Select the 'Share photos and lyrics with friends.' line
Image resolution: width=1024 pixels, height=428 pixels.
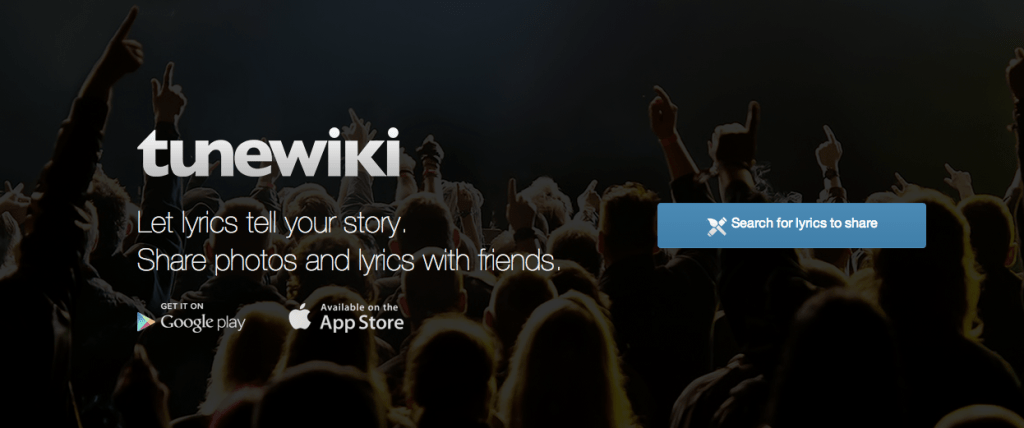point(349,261)
